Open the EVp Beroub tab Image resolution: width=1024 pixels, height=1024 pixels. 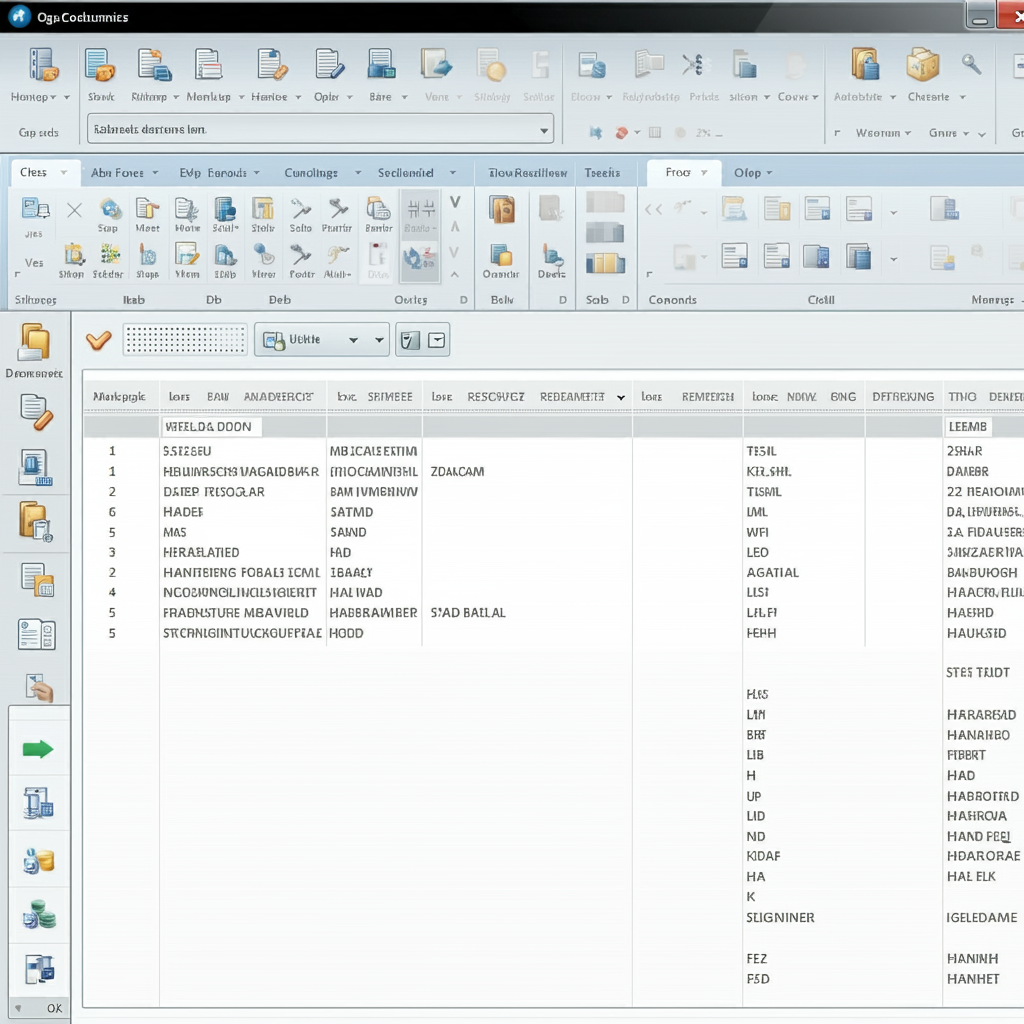[x=219, y=172]
